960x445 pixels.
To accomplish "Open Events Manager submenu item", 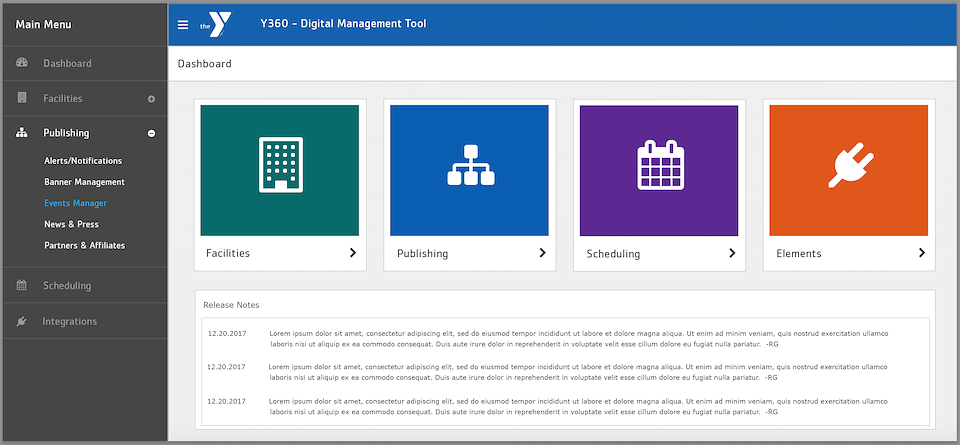I will point(76,203).
